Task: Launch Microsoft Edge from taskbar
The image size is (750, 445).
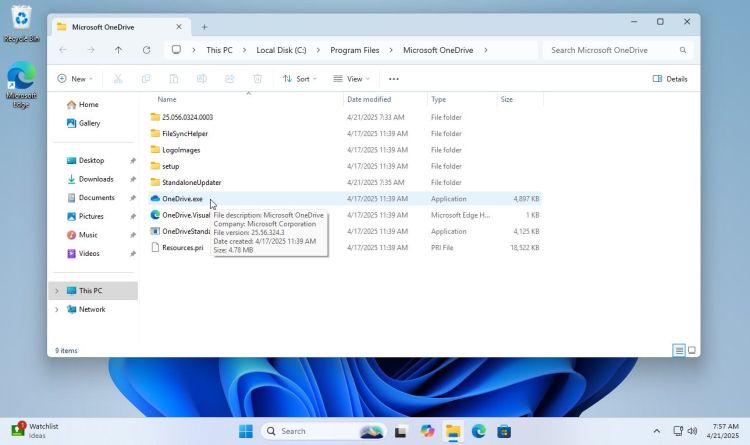Action: [x=479, y=431]
